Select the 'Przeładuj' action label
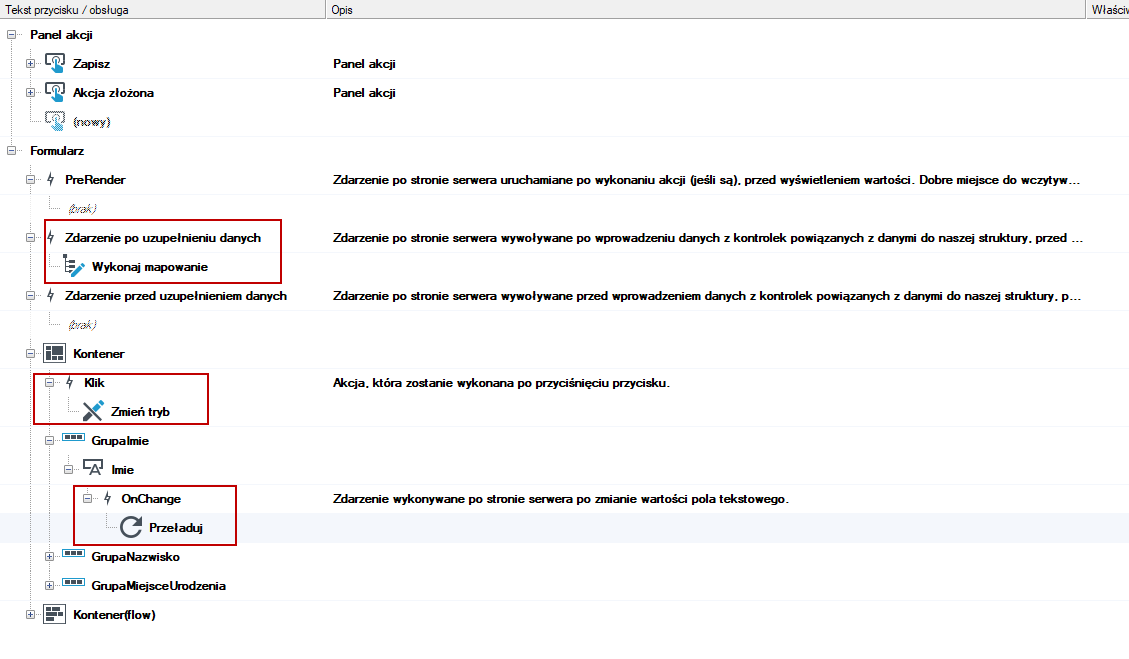Image resolution: width=1129 pixels, height=659 pixels. tap(176, 527)
